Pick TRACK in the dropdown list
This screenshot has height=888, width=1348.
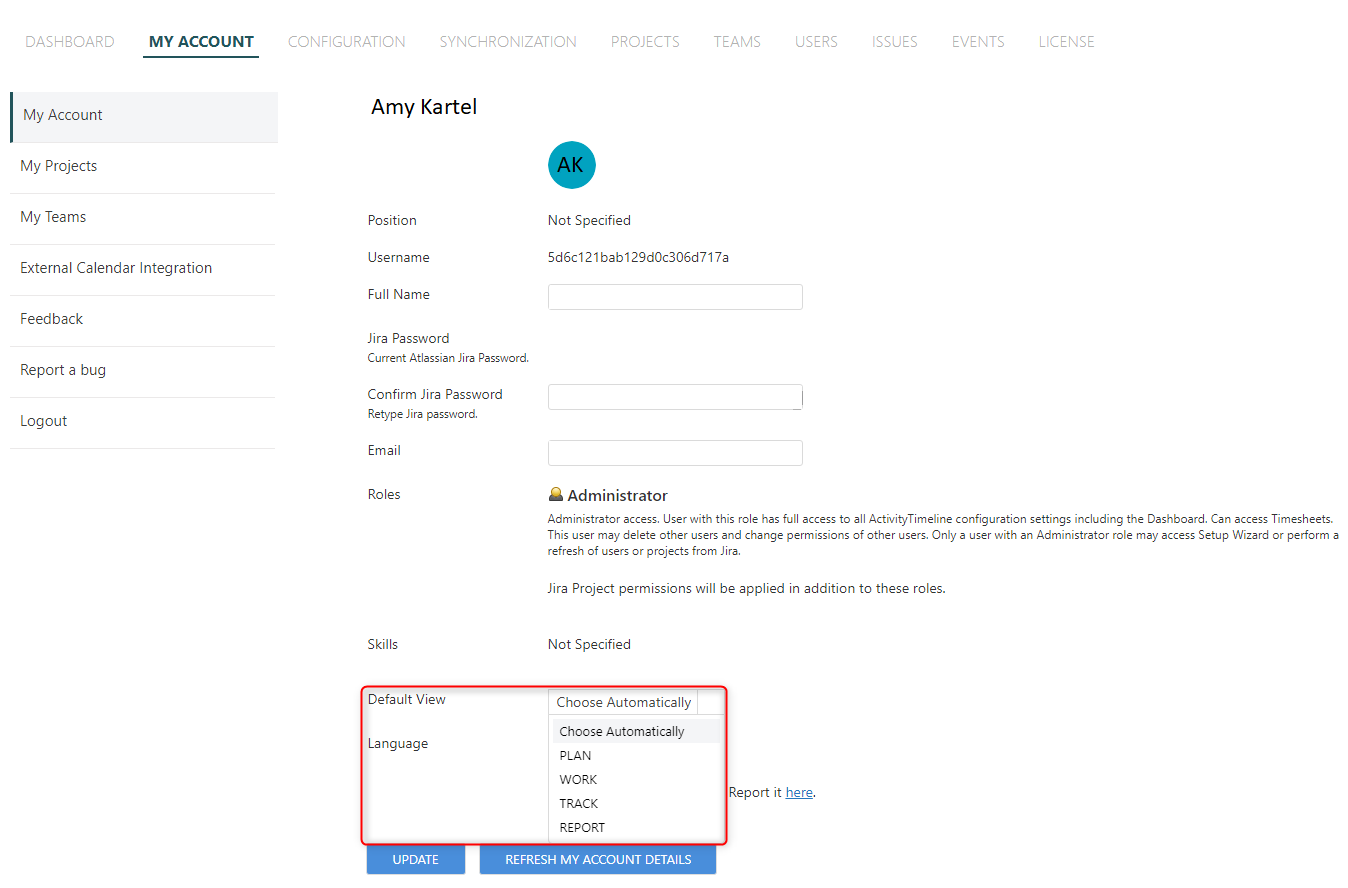coord(578,804)
